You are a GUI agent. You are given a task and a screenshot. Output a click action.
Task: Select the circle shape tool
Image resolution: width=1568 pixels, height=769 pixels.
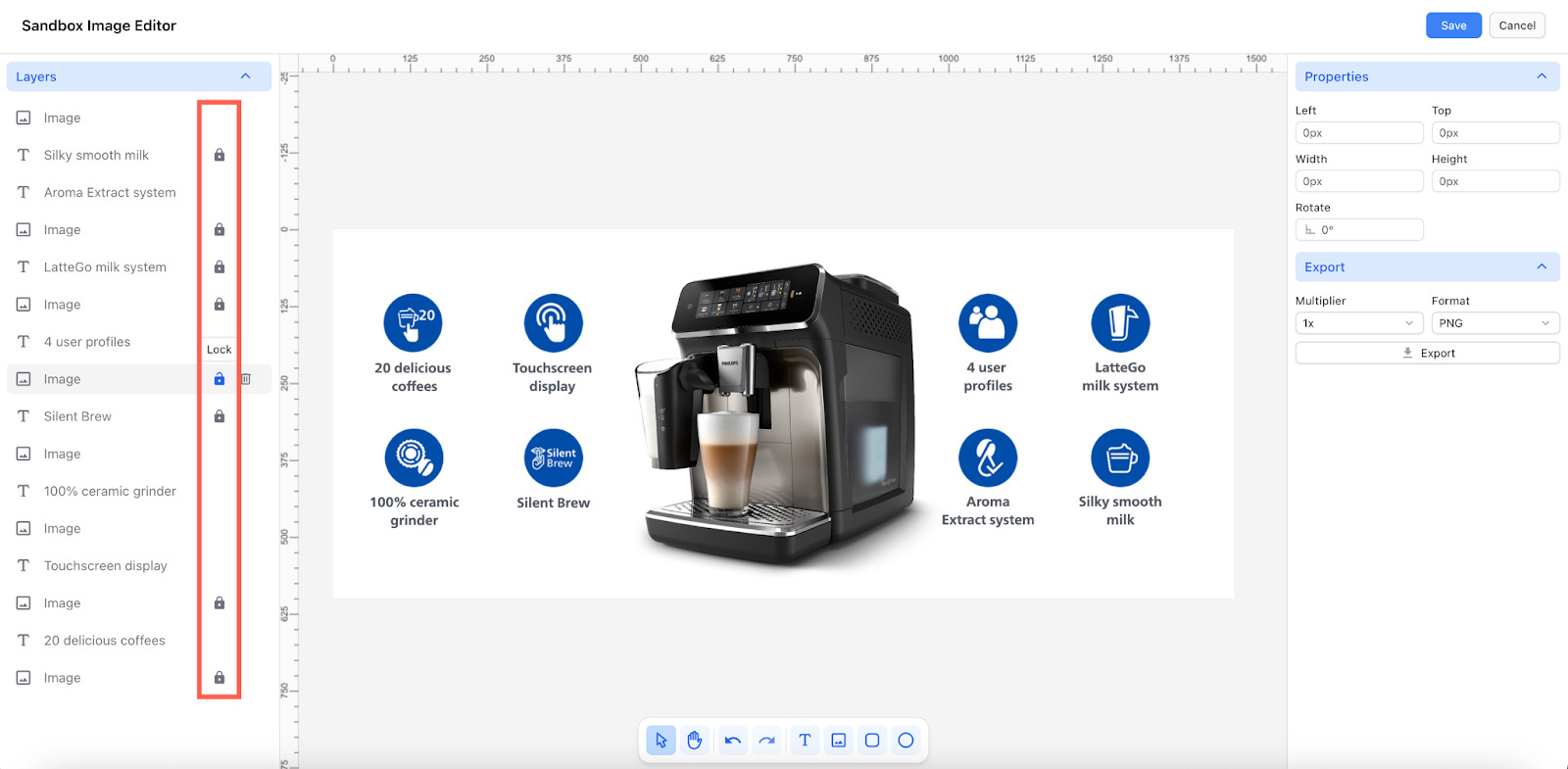point(906,741)
